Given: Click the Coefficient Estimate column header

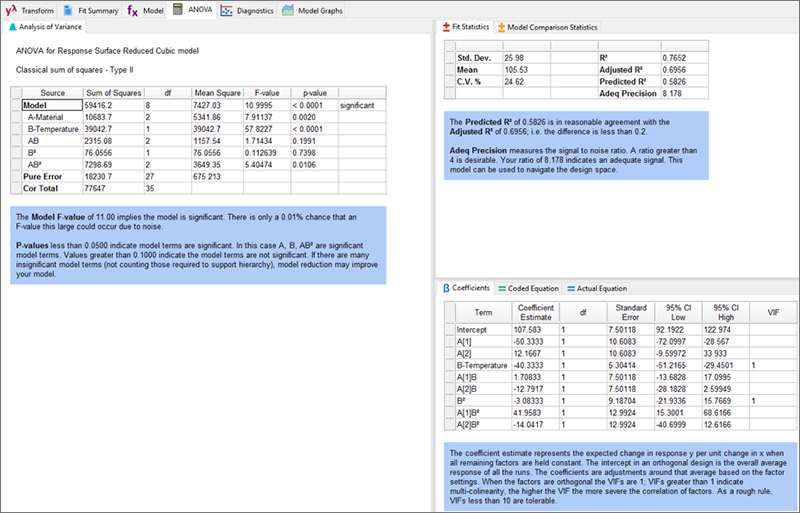Looking at the screenshot, I should [x=537, y=312].
